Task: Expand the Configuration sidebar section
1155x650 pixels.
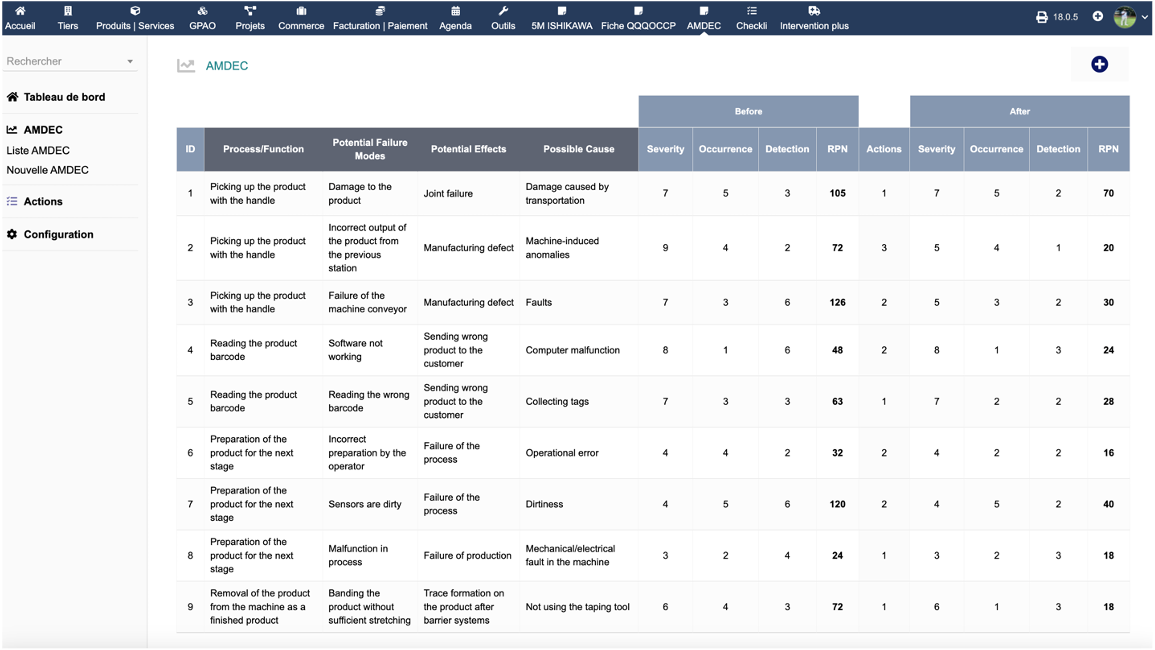Action: [58, 234]
